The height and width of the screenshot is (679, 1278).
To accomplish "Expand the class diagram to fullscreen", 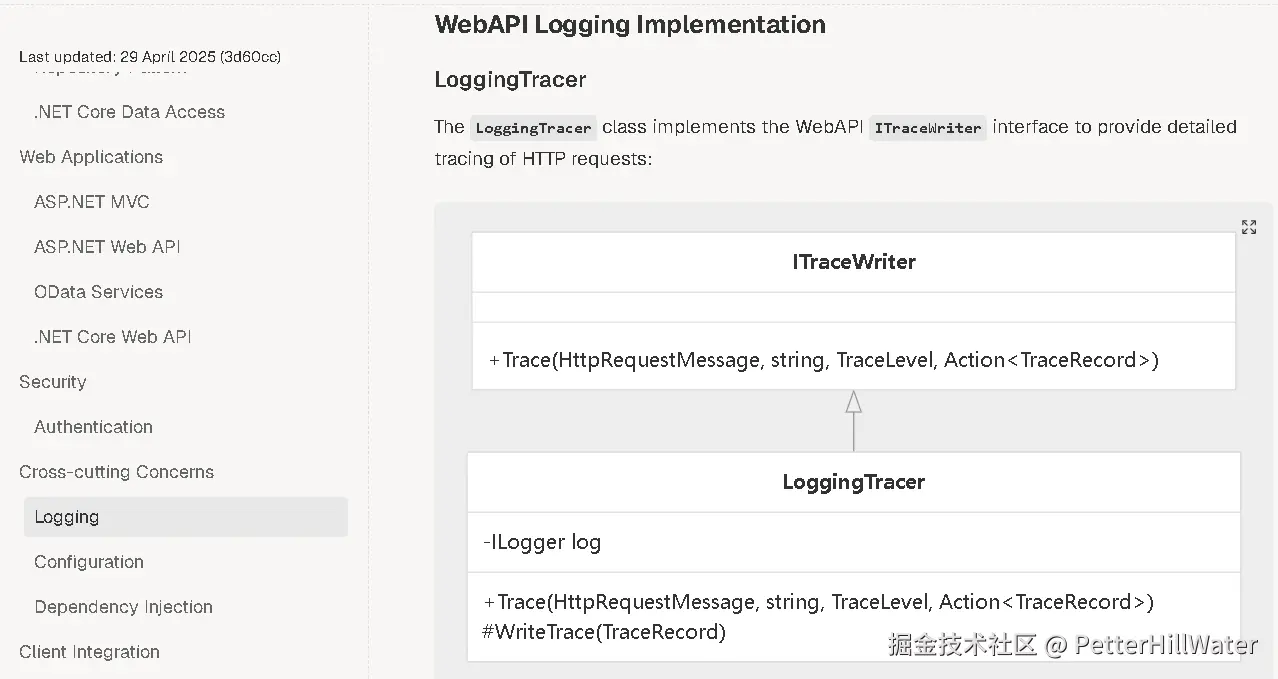I will pos(1249,227).
